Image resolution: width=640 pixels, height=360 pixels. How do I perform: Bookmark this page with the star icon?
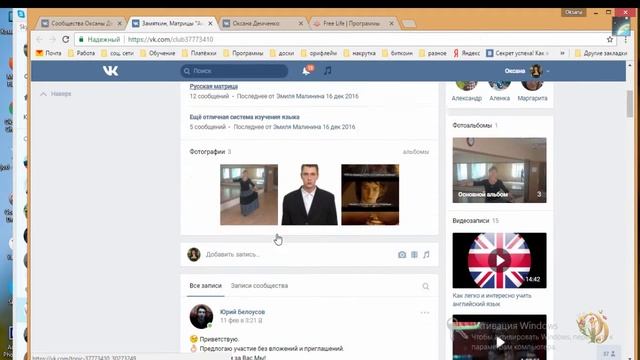[610, 40]
